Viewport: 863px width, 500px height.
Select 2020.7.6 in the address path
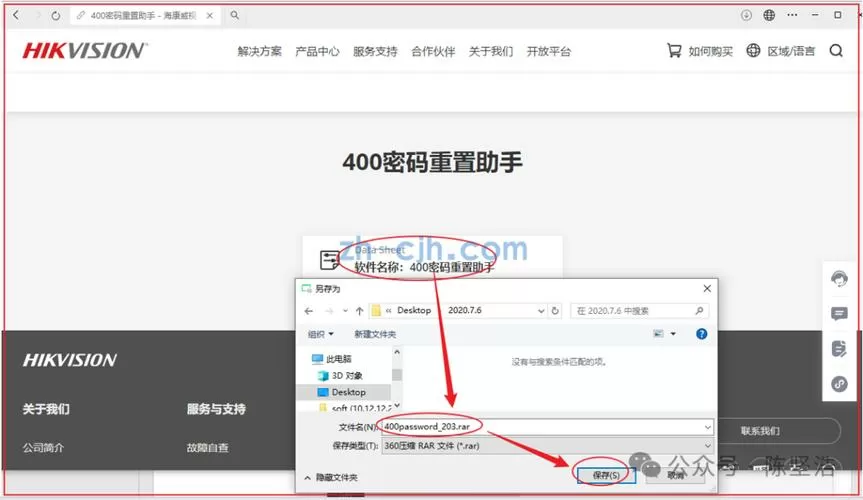pyautogui.click(x=465, y=311)
